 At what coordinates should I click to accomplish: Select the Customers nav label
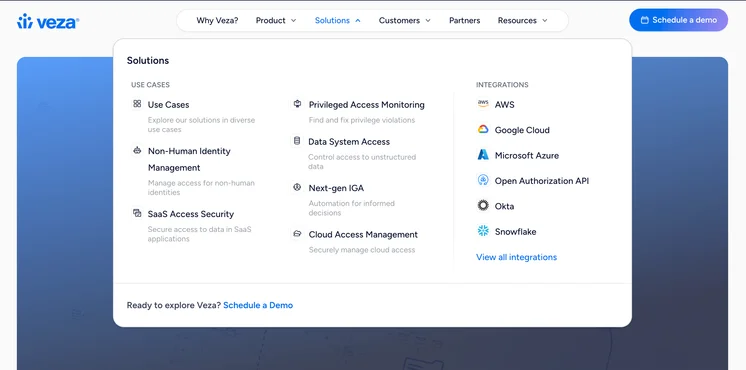point(399,20)
